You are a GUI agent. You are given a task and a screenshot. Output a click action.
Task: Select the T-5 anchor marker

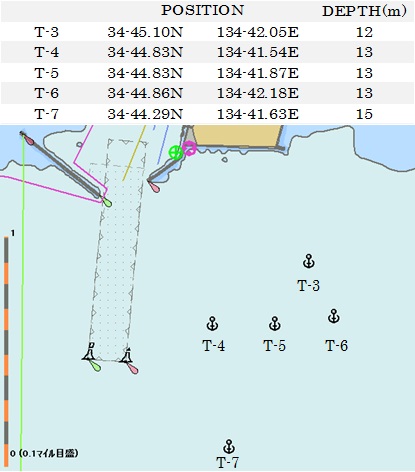275,323
